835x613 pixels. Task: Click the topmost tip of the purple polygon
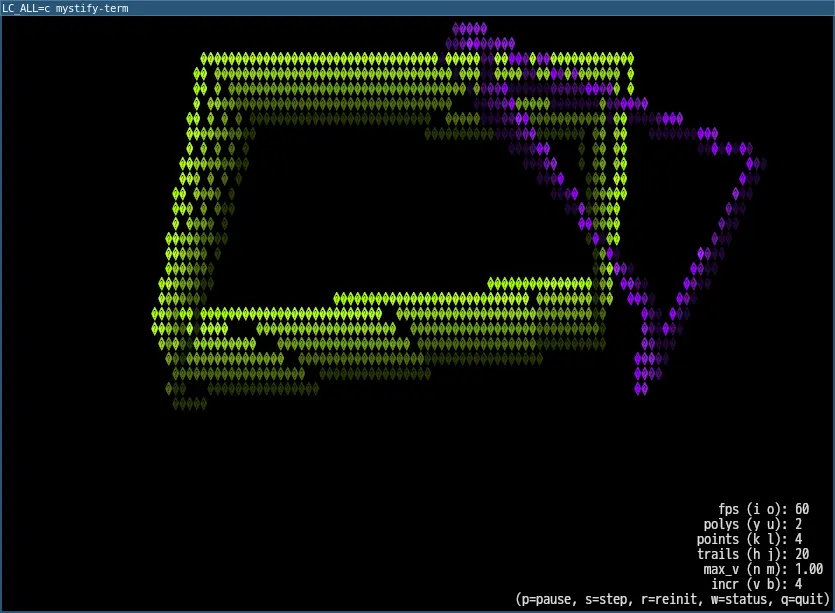[469, 28]
